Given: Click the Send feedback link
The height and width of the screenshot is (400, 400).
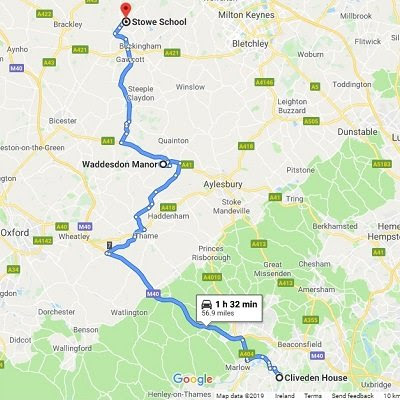Looking at the screenshot, I should tap(353, 396).
